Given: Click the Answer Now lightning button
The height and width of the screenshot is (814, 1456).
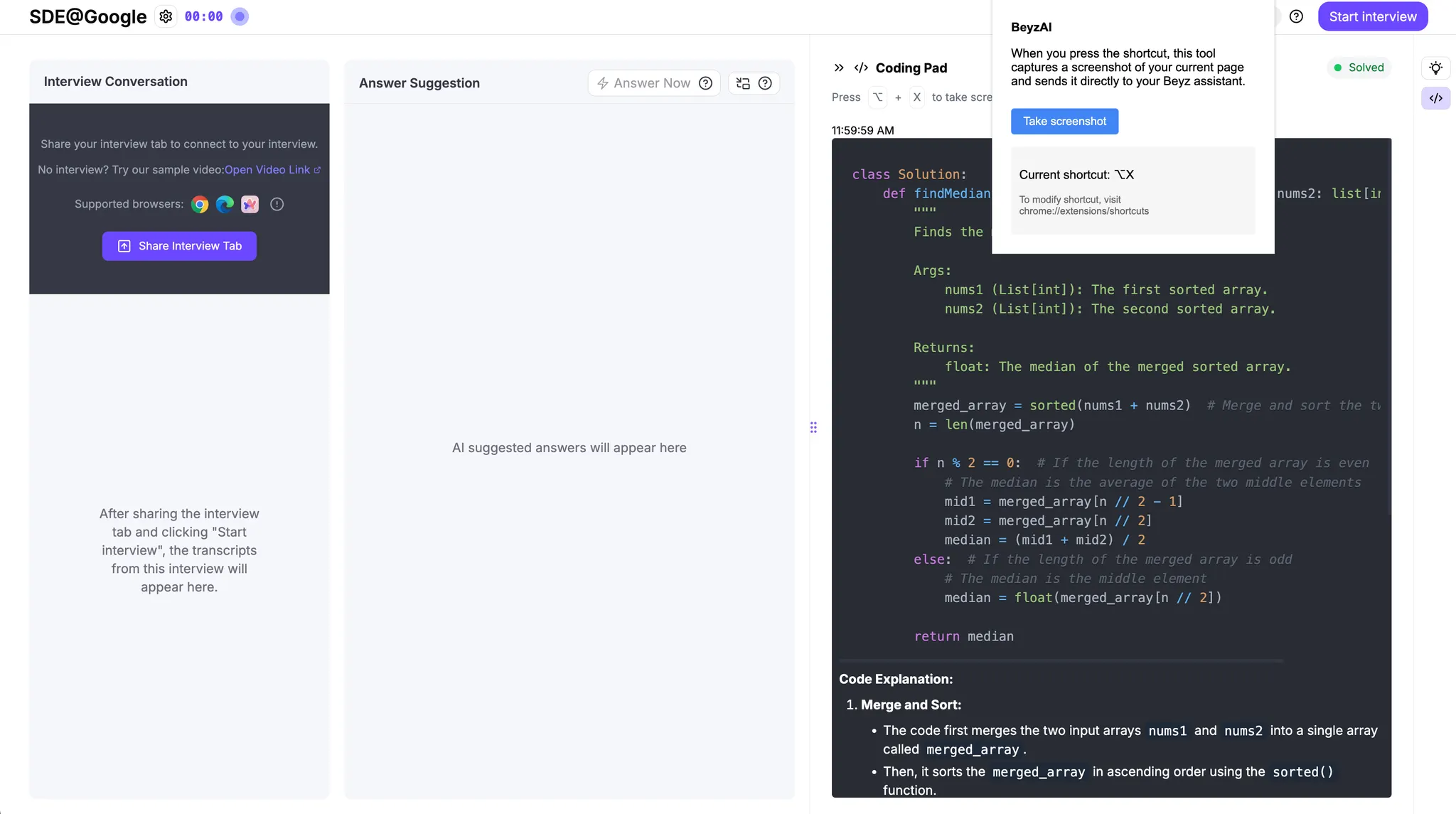Looking at the screenshot, I should [643, 83].
